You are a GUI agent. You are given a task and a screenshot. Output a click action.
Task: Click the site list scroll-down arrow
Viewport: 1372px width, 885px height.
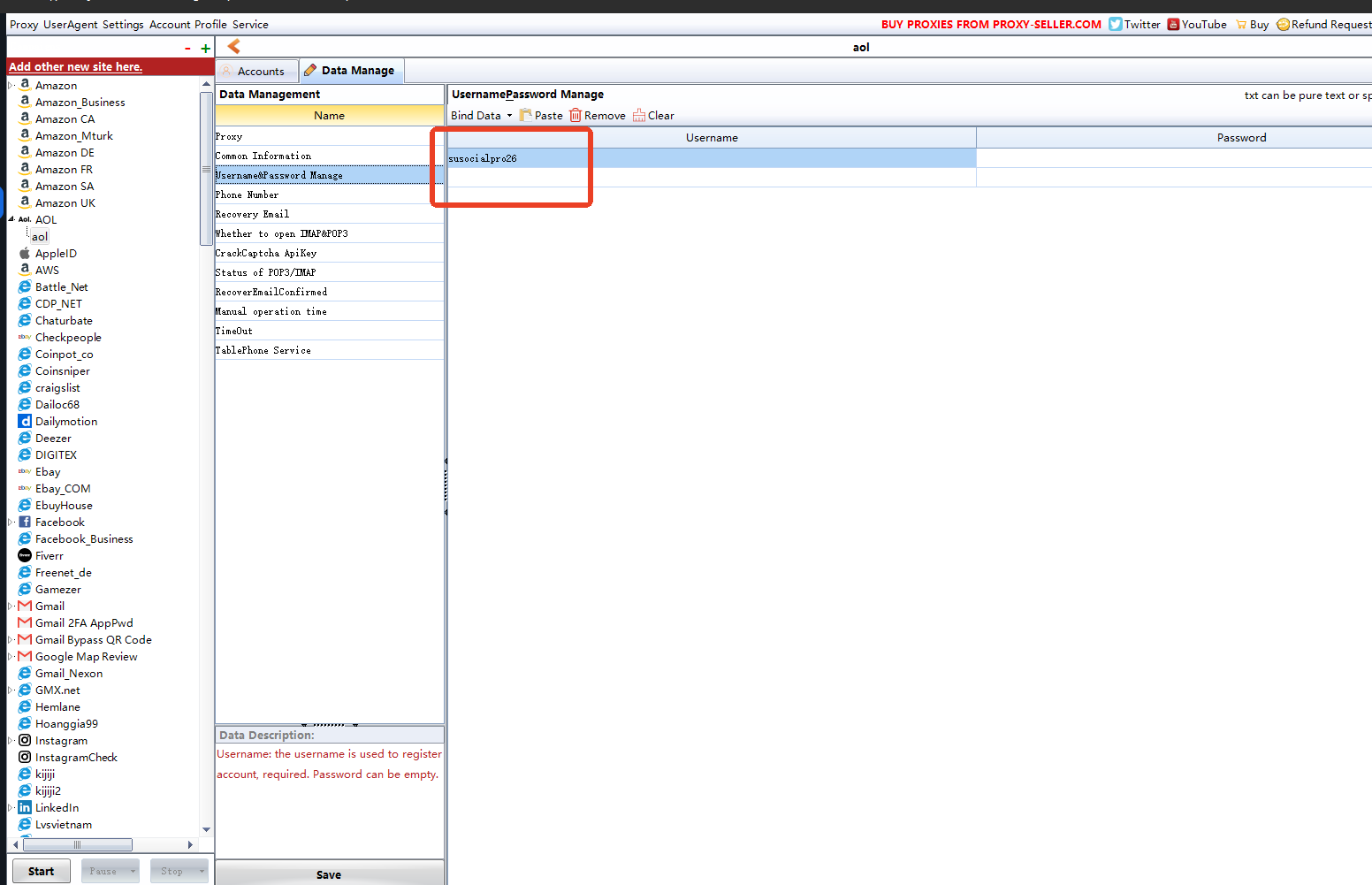207,829
